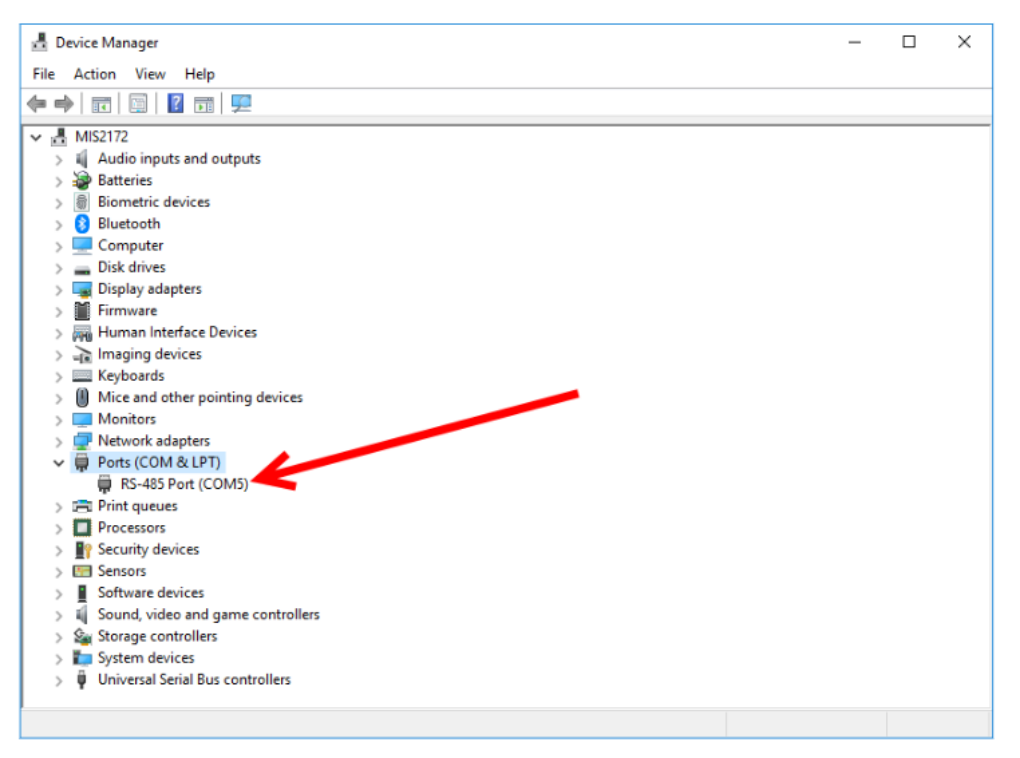Click the Device Manager title bar icon
The image size is (1020, 758).
click(x=40, y=42)
